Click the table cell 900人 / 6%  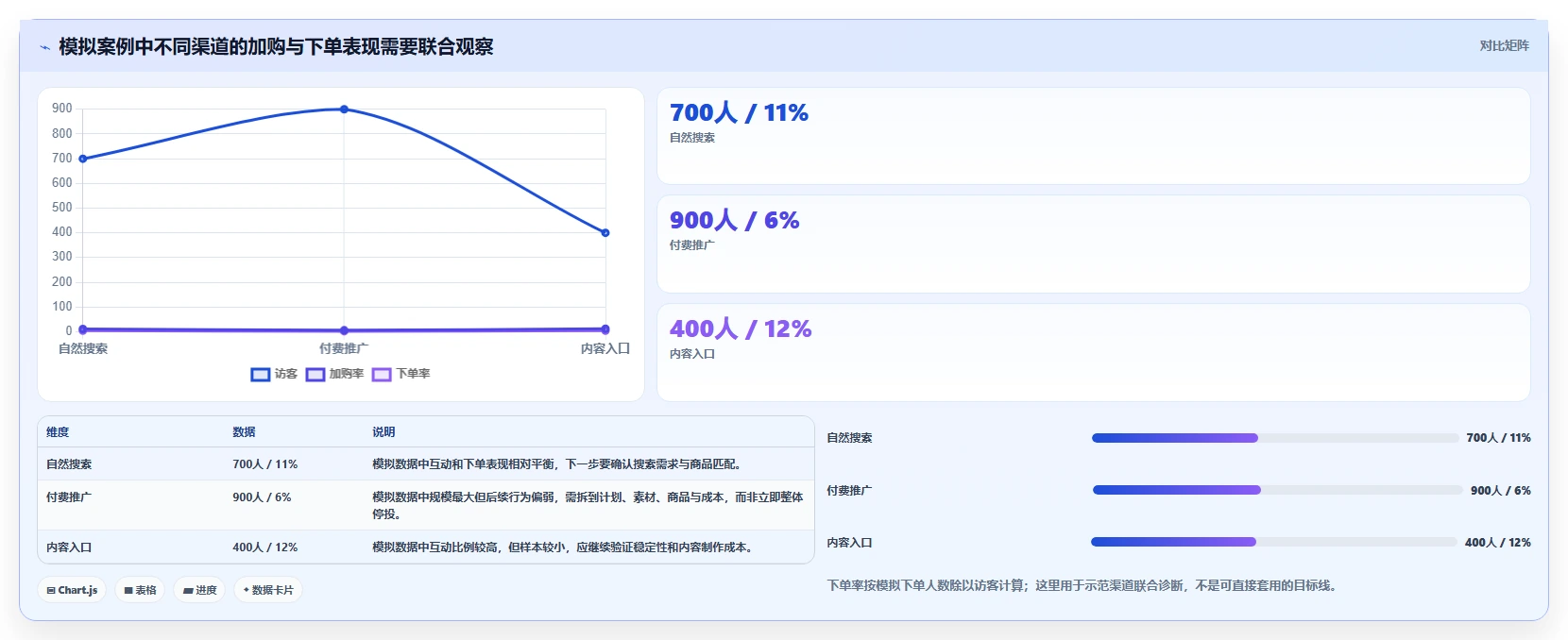[262, 497]
